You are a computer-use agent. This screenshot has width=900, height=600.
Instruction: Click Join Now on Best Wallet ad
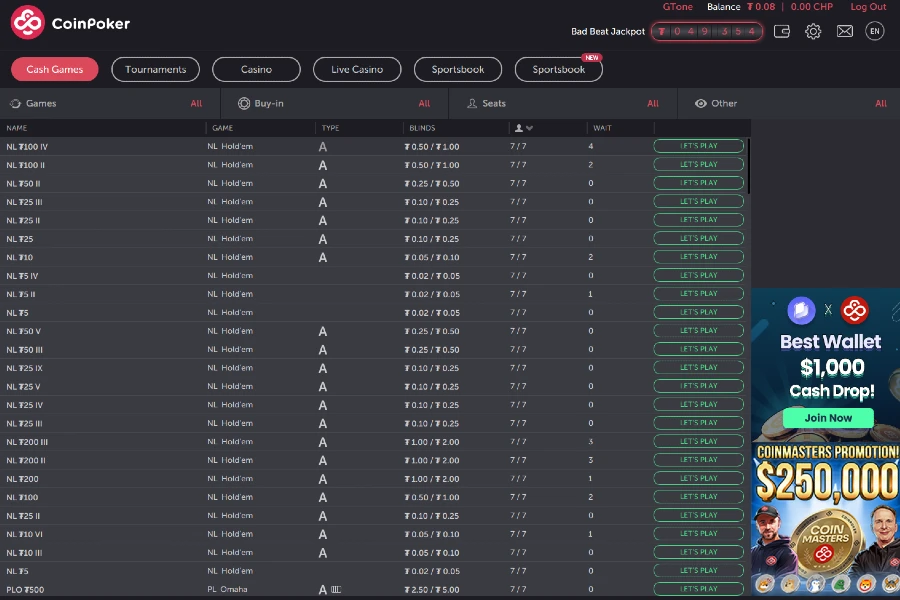(x=828, y=418)
